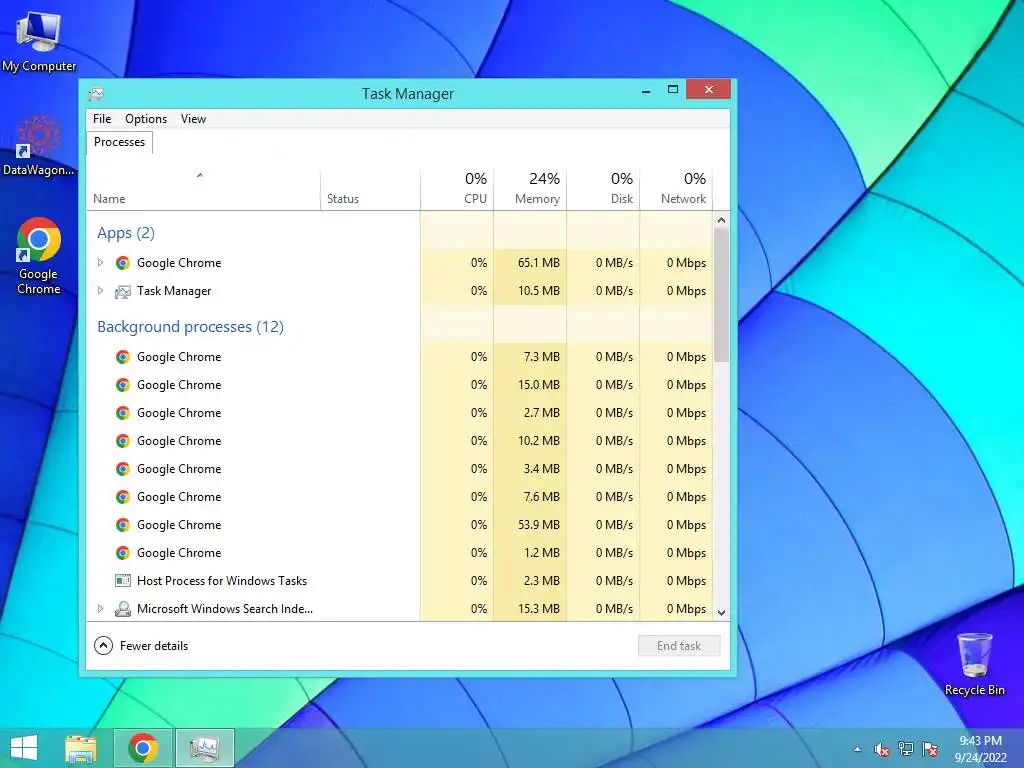Click the Host Process for Windows Tasks icon
1024x768 pixels.
tap(122, 581)
